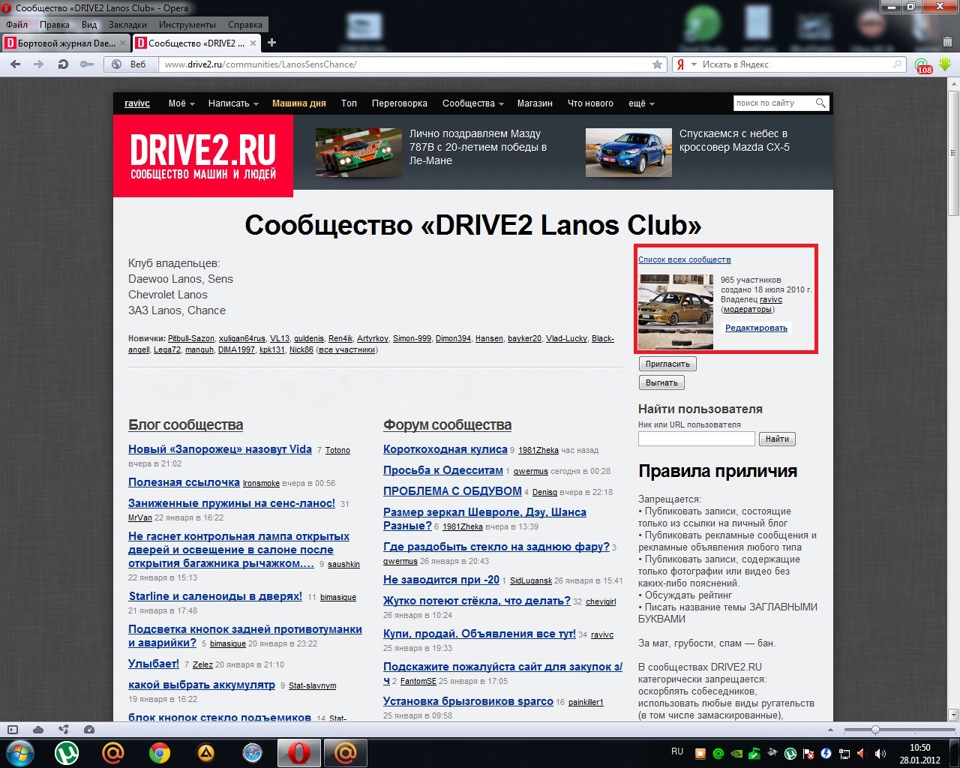This screenshot has height=768, width=960.
Task: Open the extension icon with 108 badge
Action: [922, 65]
